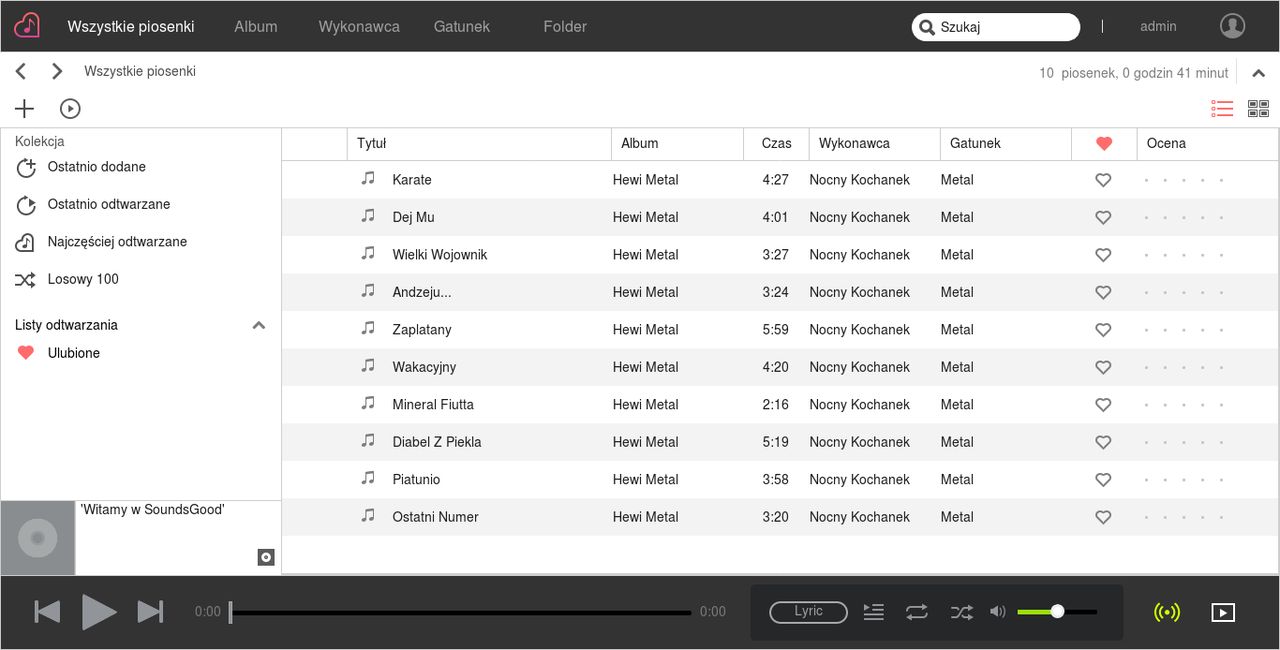Screen dimensions: 1280x650
Task: Click the green broadcast signal icon
Action: point(1166,612)
